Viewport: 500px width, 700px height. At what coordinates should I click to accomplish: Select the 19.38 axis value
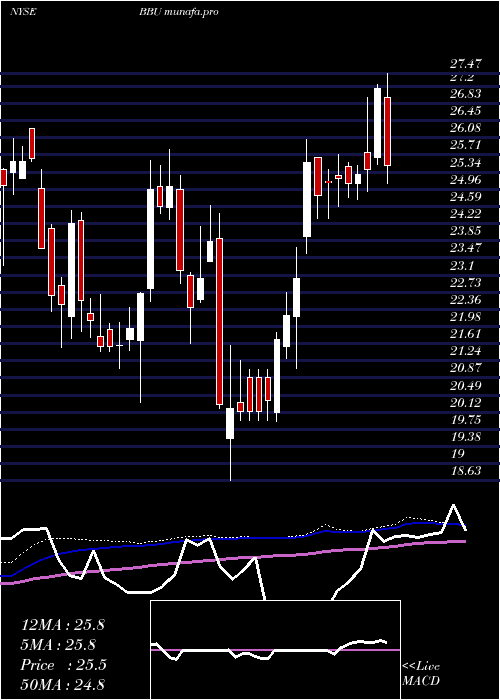(466, 437)
